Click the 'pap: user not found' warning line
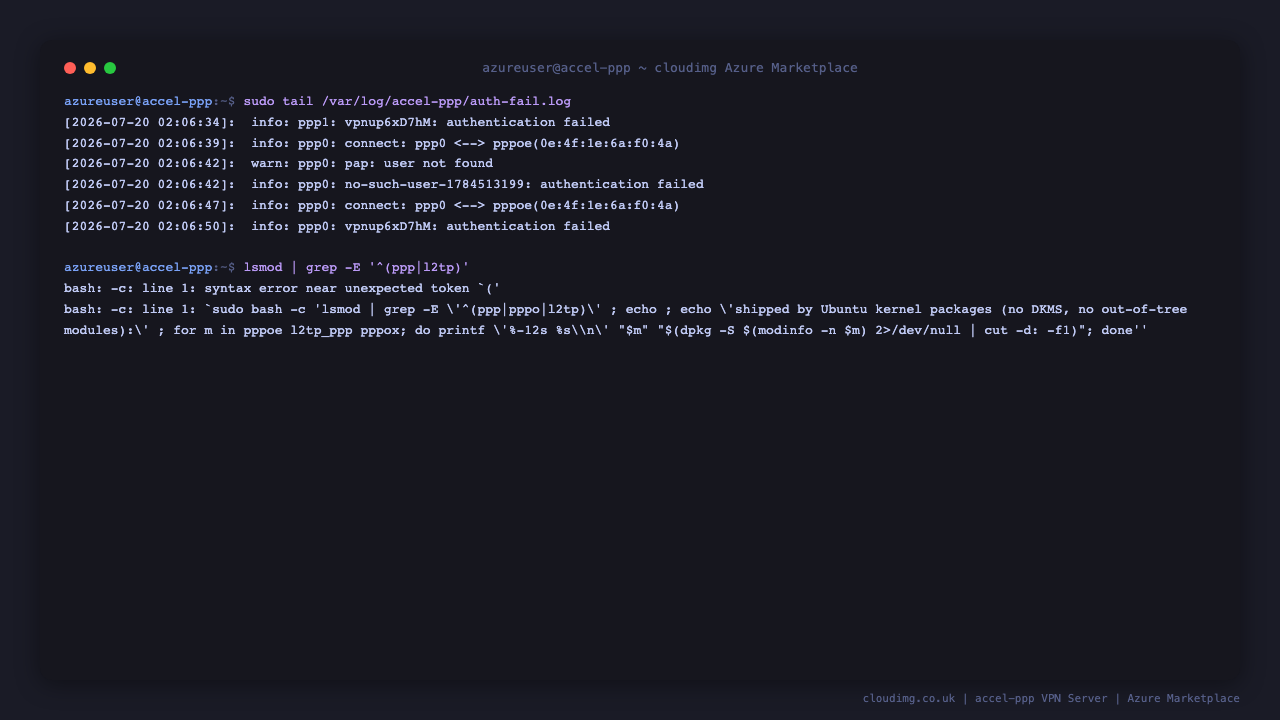This screenshot has height=720, width=1280. tap(279, 164)
